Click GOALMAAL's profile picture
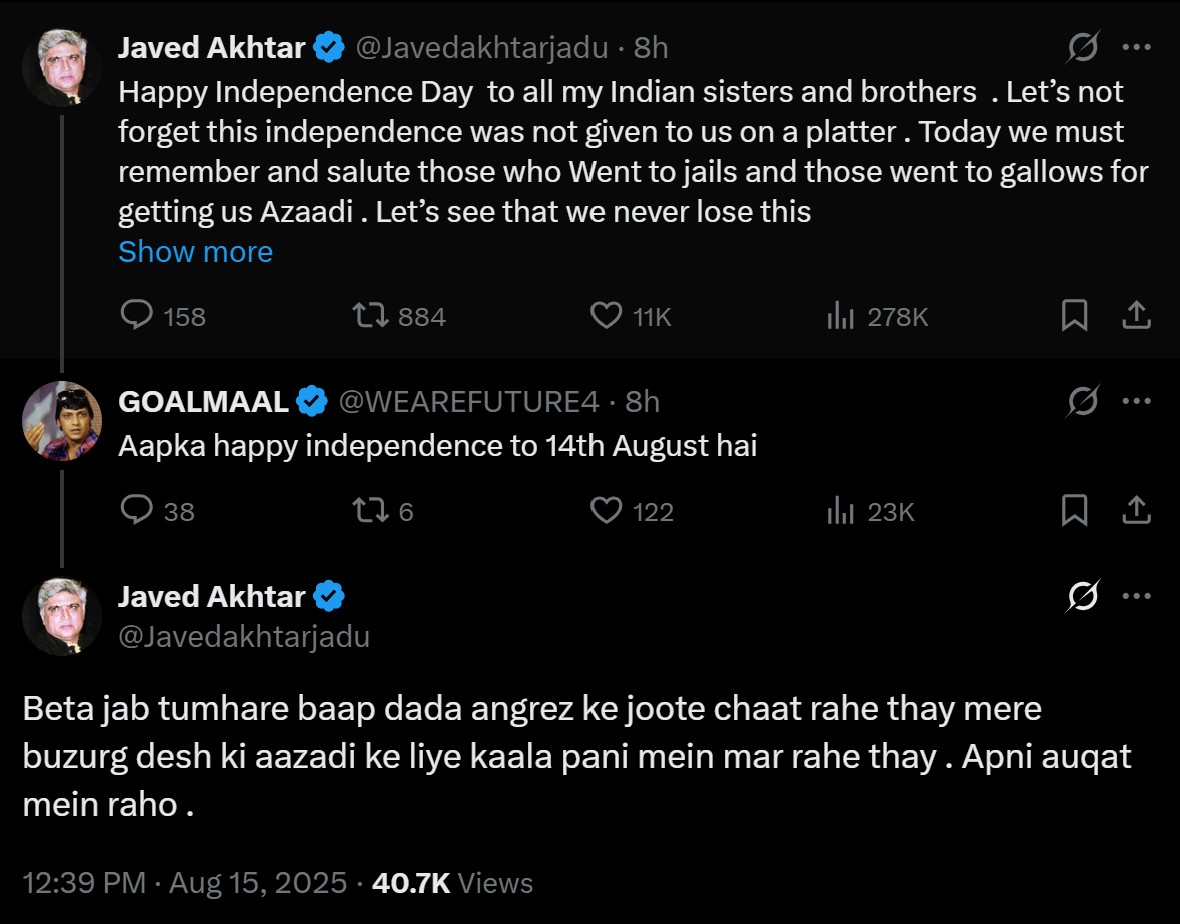1180x924 pixels. [x=62, y=420]
